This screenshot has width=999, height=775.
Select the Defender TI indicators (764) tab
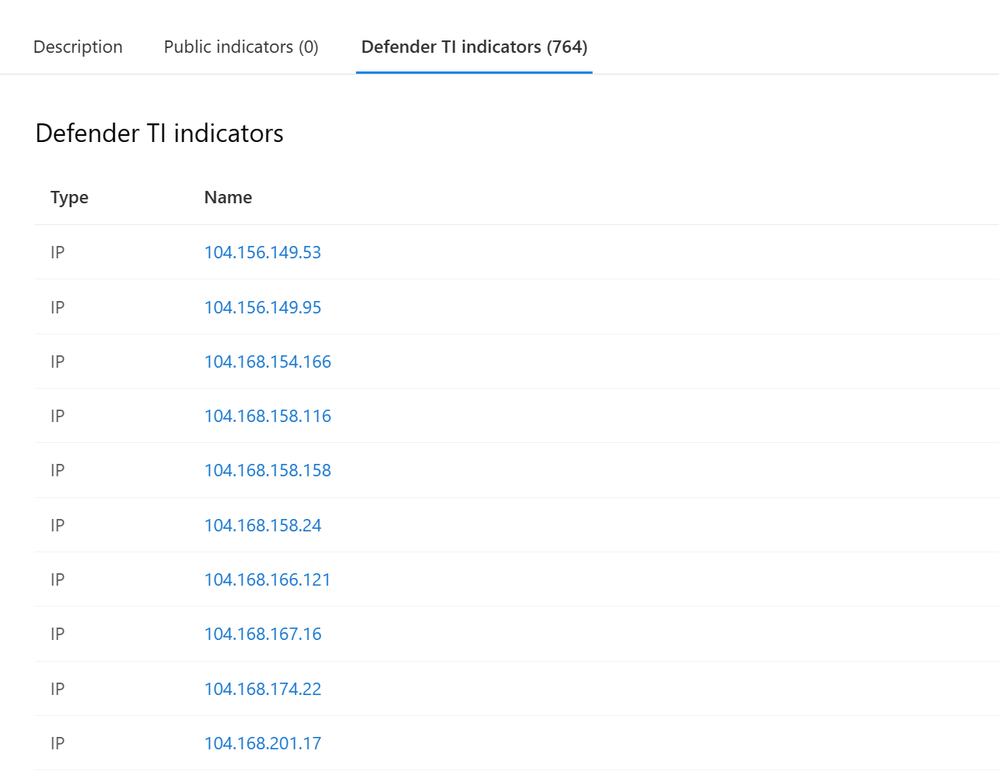(x=474, y=47)
